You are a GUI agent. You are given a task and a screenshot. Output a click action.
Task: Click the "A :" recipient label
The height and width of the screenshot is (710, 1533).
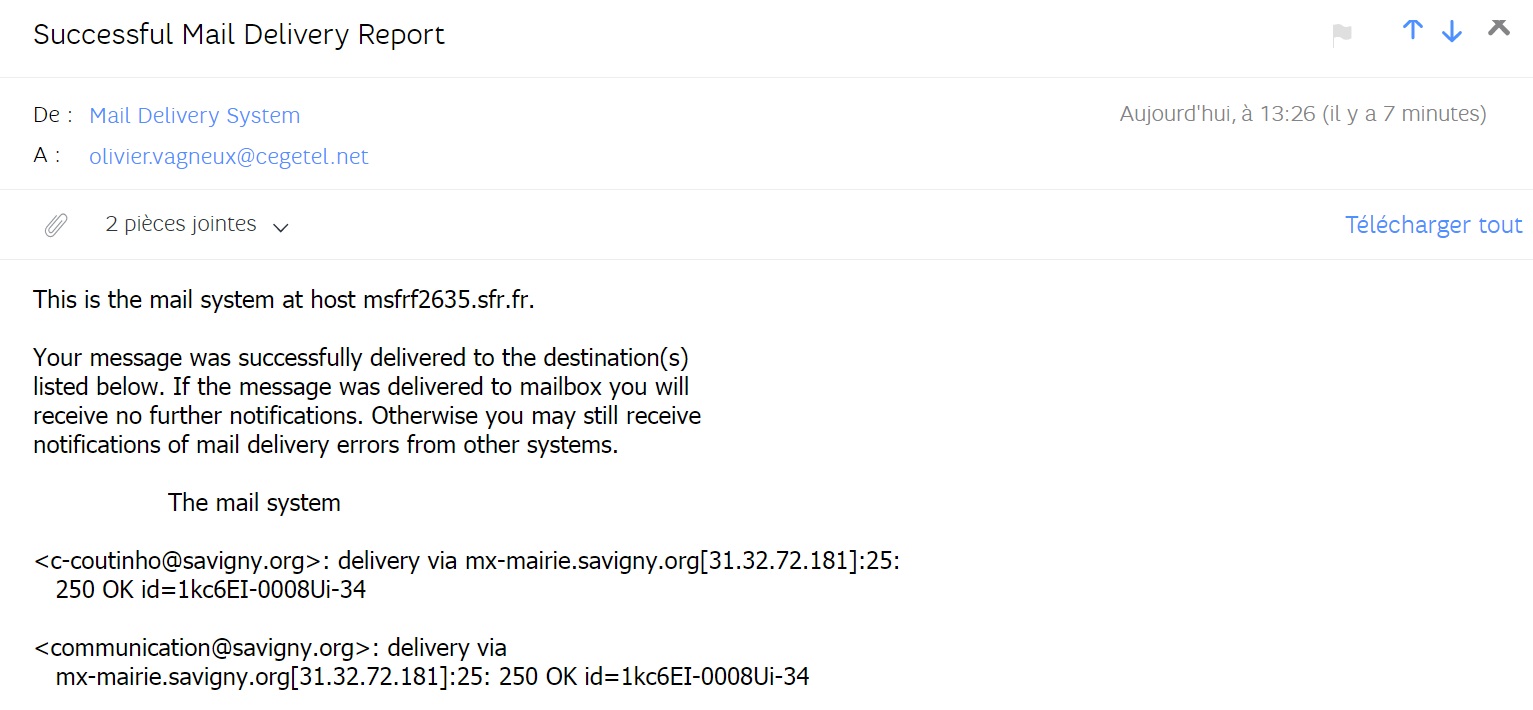coord(47,156)
